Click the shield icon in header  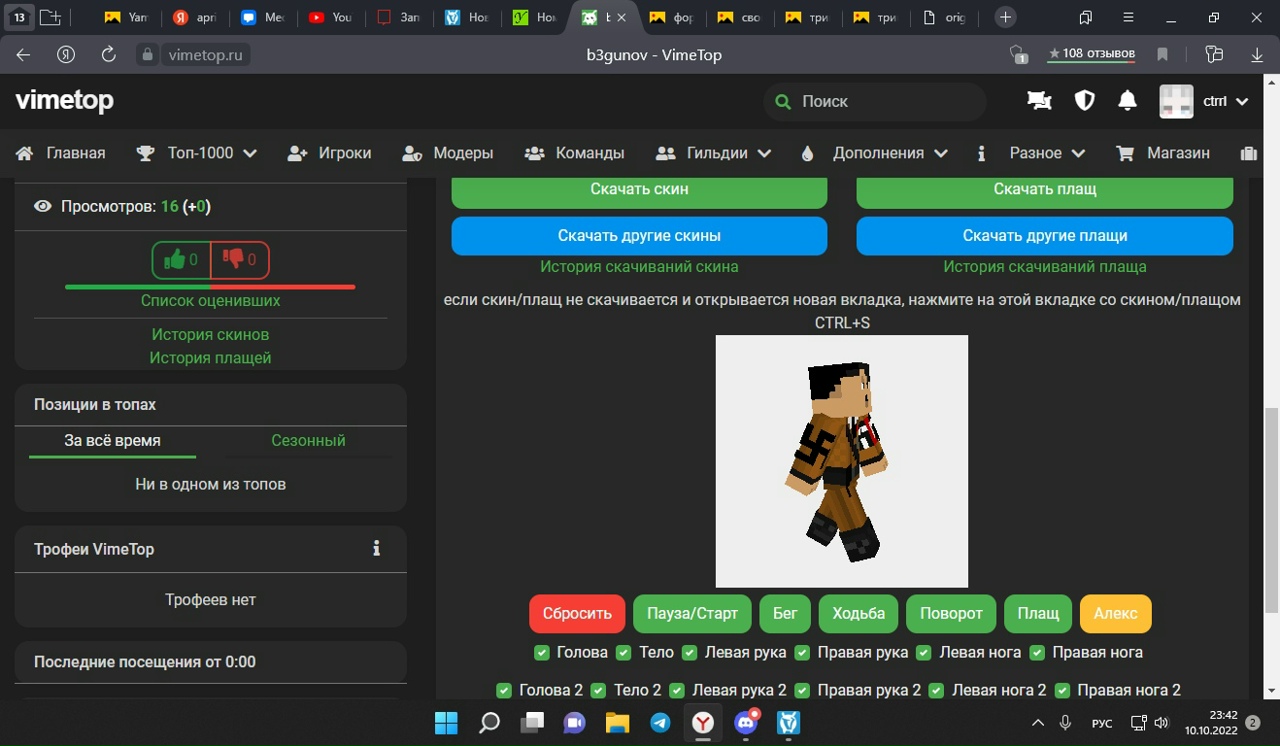click(1084, 101)
